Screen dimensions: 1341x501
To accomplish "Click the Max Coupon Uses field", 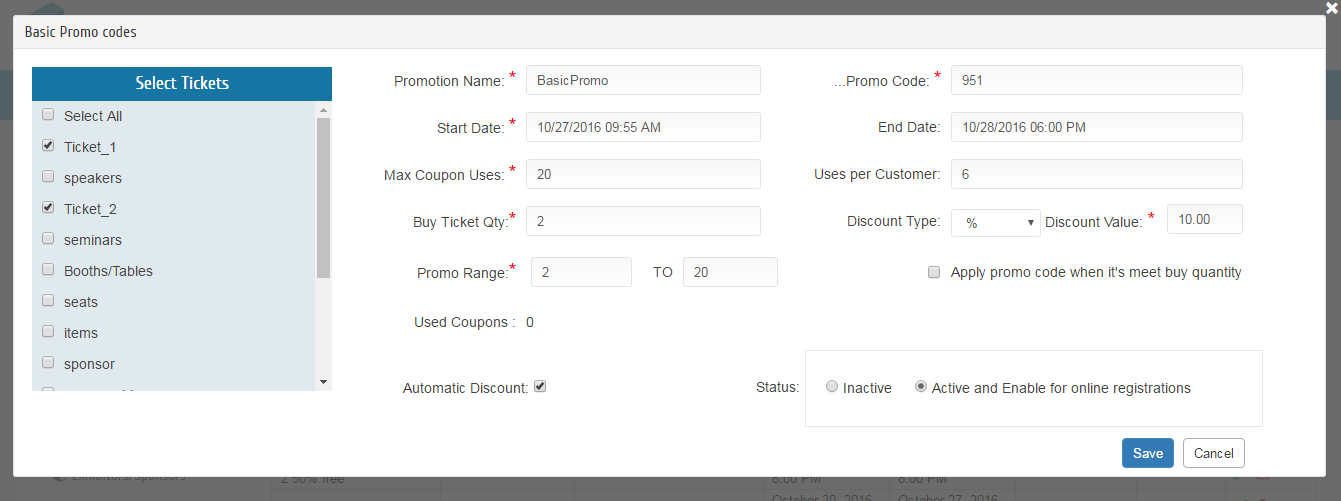I will [643, 174].
